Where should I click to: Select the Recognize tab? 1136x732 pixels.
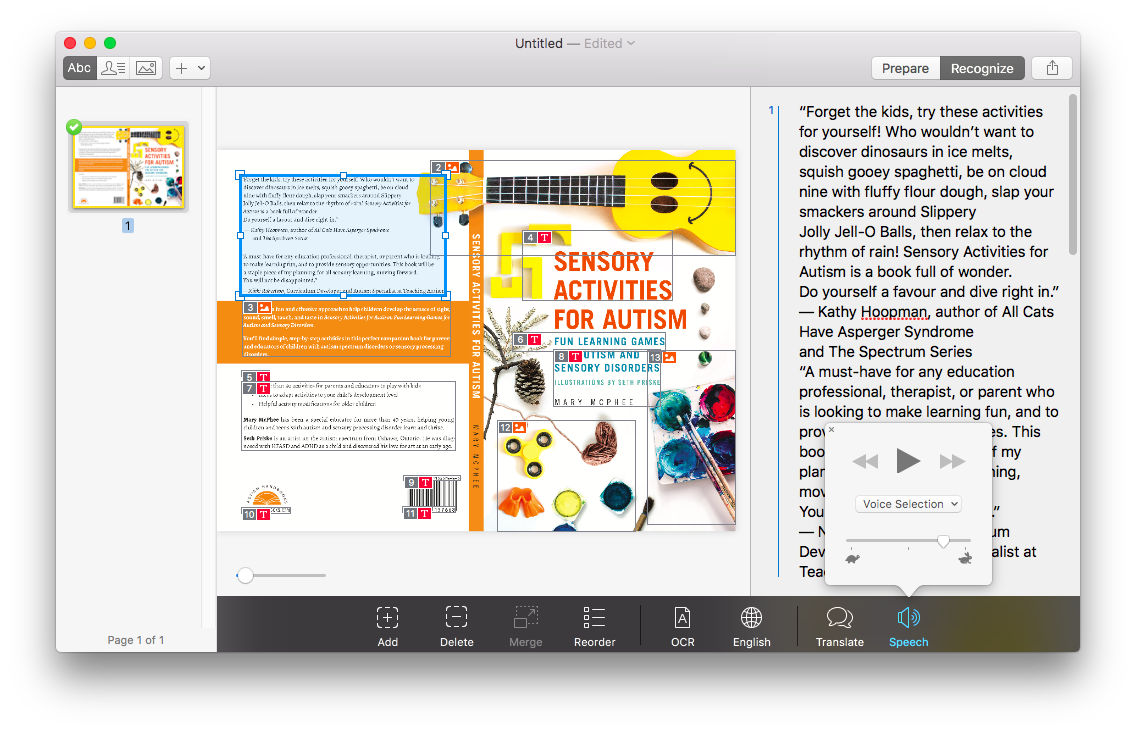click(981, 68)
